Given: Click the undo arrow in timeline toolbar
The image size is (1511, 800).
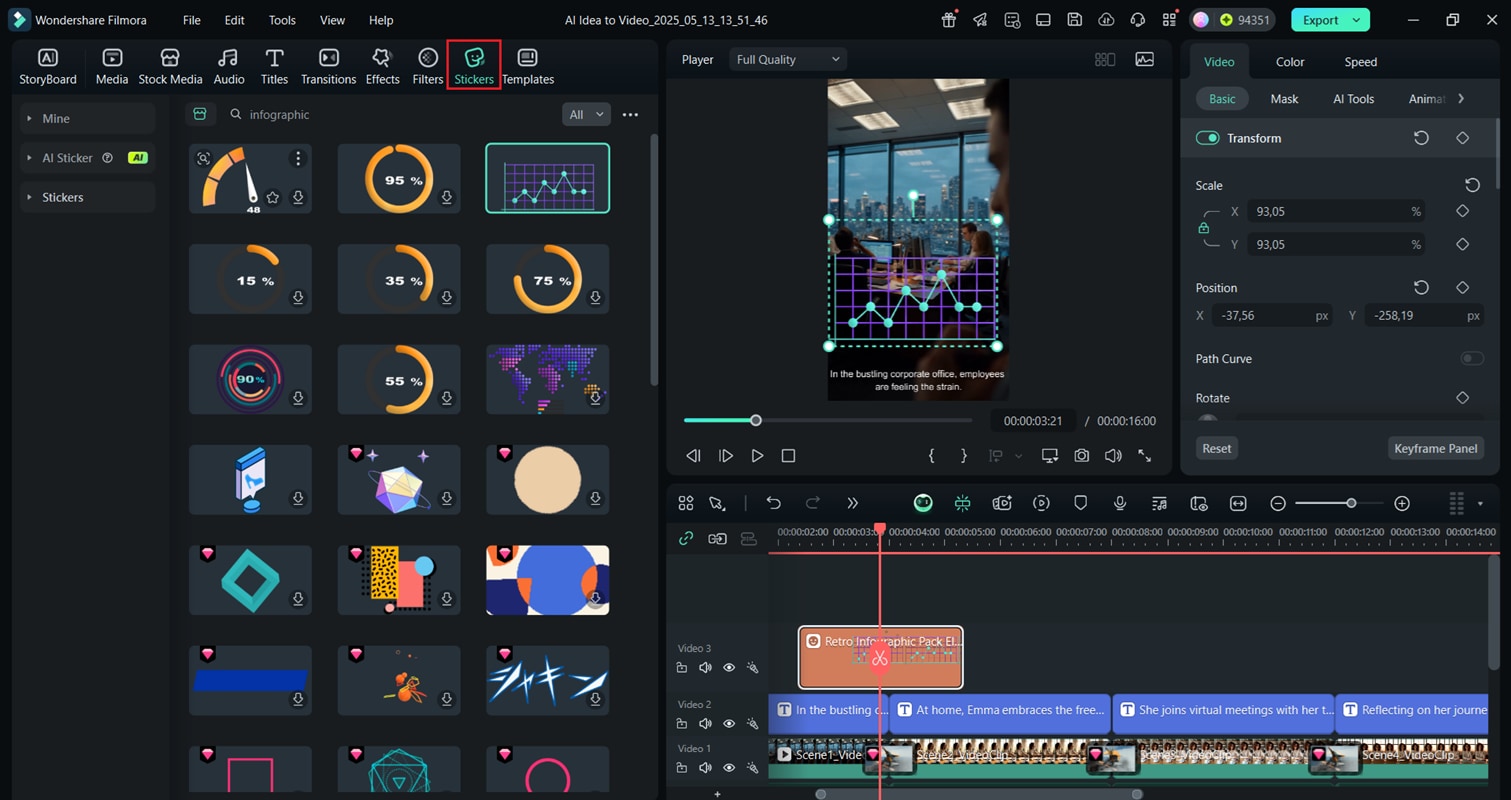Looking at the screenshot, I should click(773, 503).
